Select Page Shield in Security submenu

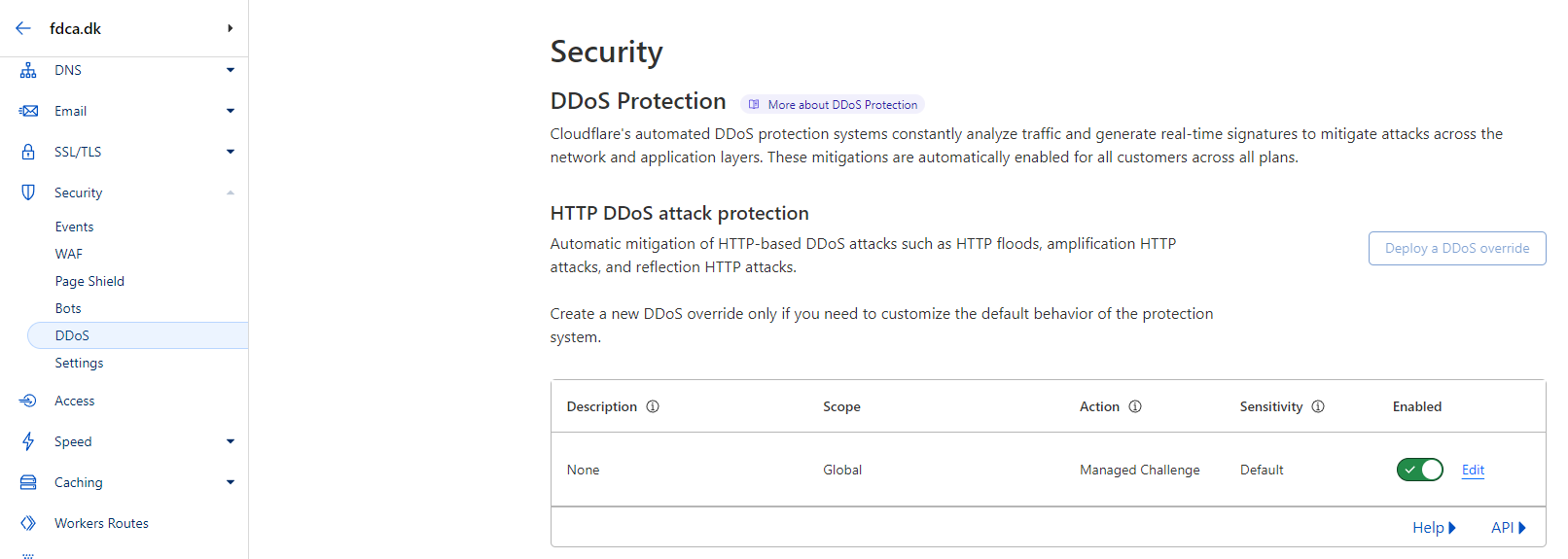(x=89, y=281)
